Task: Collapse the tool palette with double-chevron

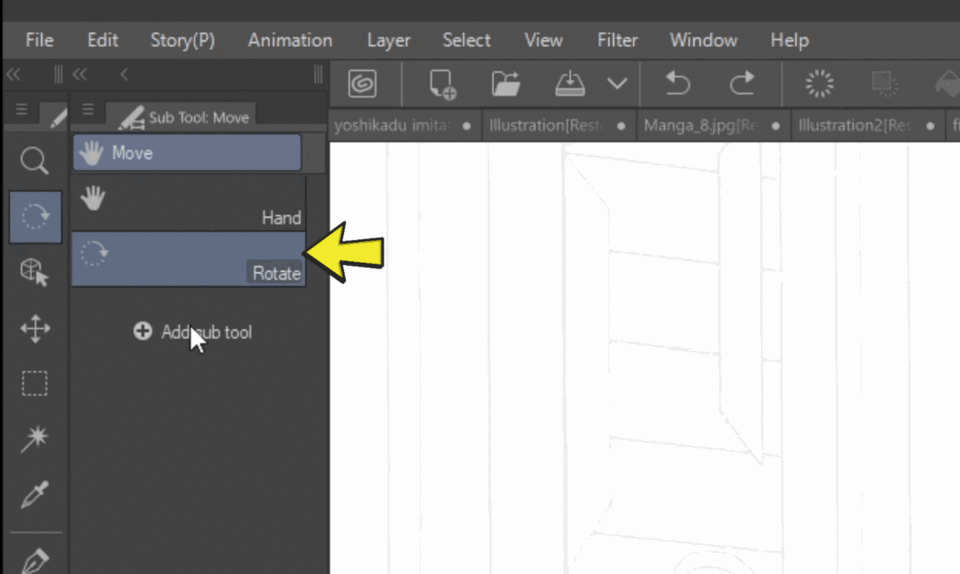Action: click(x=13, y=75)
